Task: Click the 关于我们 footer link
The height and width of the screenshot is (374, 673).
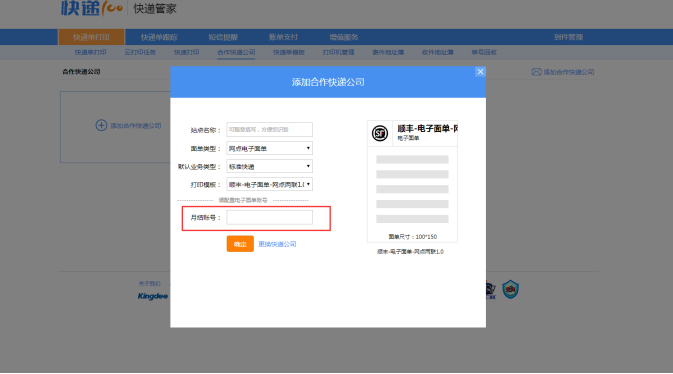Action: (x=149, y=283)
